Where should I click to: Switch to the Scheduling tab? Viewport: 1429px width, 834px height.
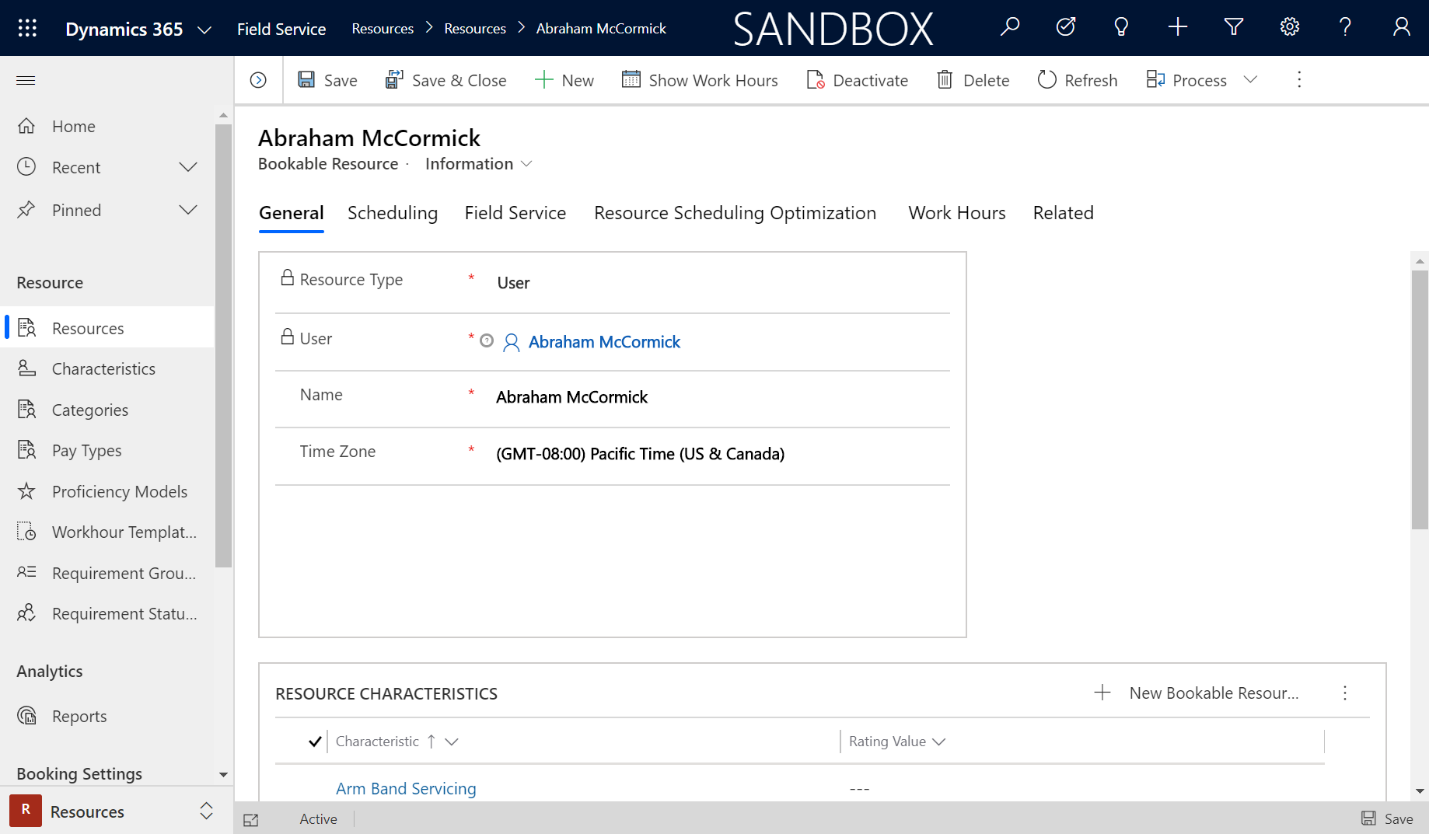392,213
